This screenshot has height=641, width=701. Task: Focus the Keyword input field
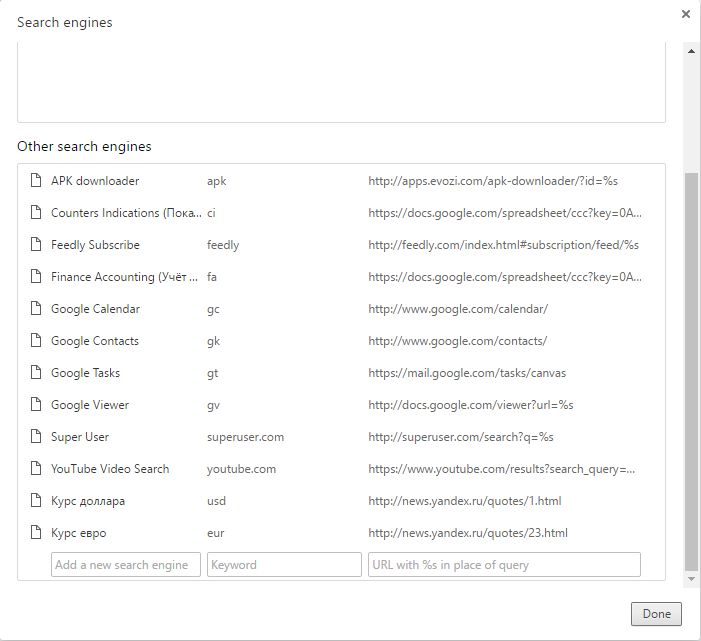(x=284, y=565)
